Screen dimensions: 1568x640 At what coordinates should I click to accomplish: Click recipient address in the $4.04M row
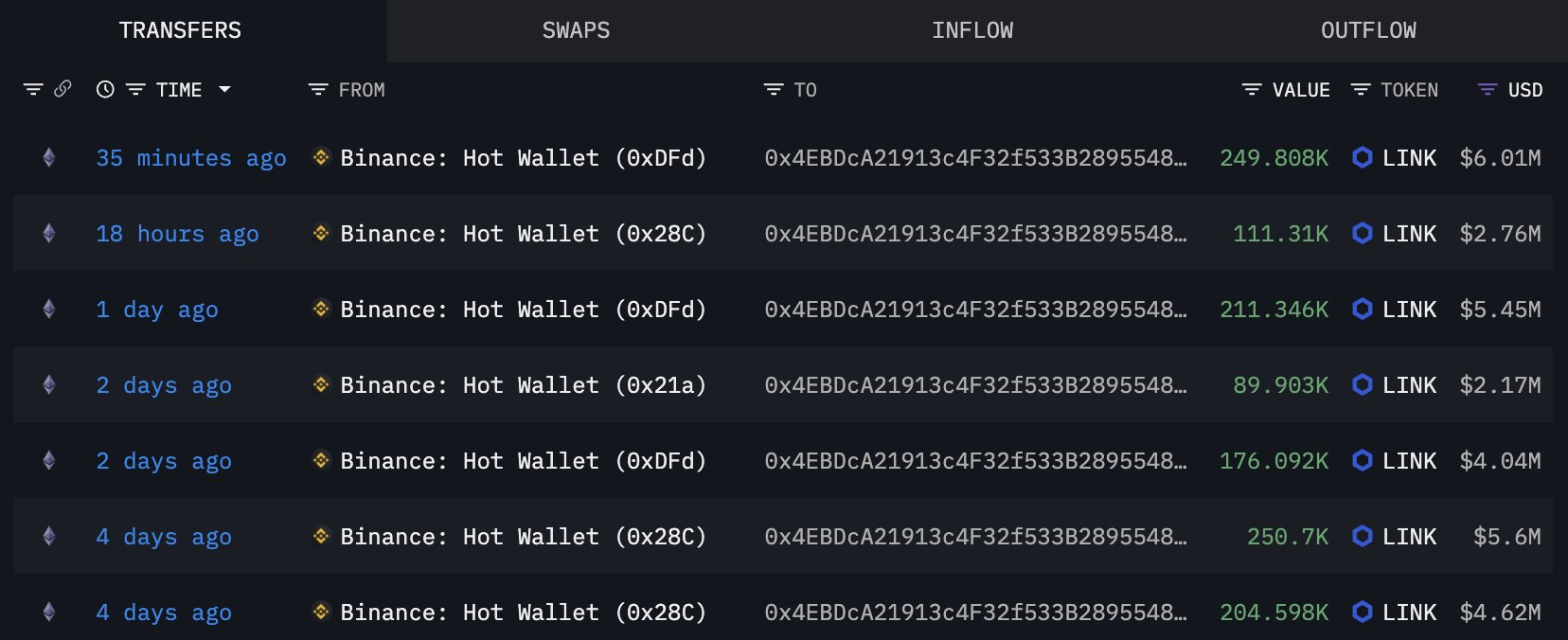click(x=975, y=460)
